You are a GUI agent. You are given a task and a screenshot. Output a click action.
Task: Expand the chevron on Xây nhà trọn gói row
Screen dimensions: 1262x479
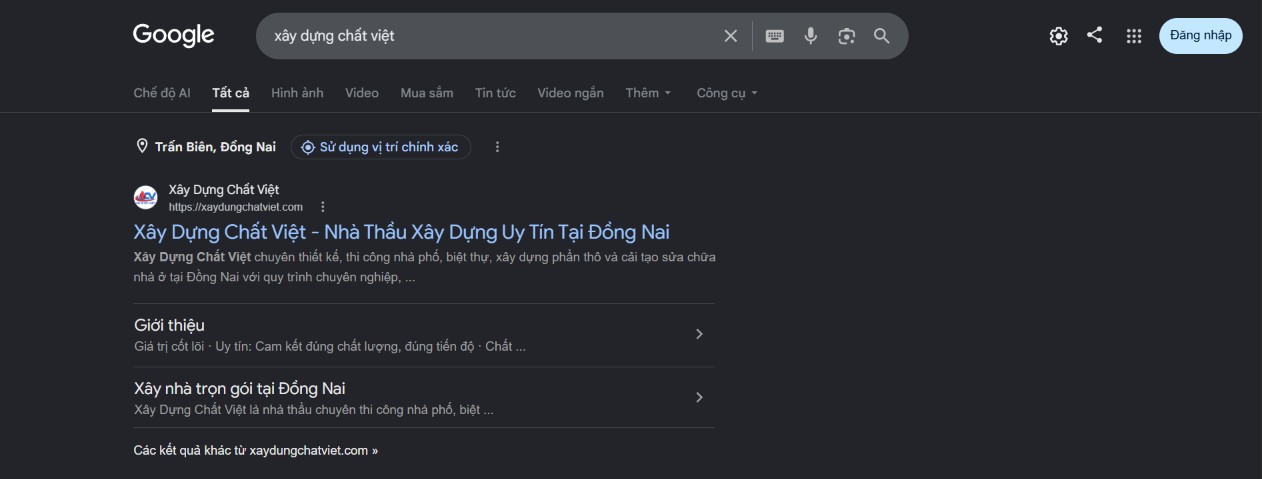click(699, 397)
